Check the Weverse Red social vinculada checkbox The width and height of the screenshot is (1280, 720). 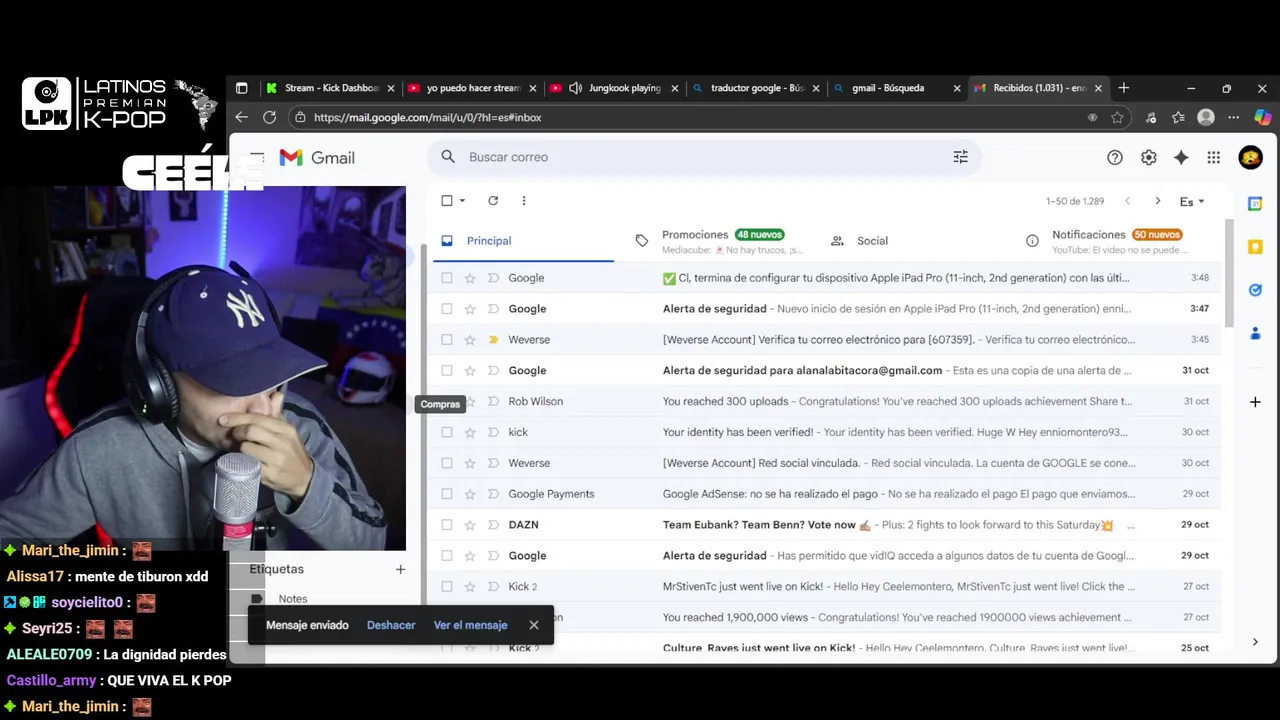coord(447,463)
